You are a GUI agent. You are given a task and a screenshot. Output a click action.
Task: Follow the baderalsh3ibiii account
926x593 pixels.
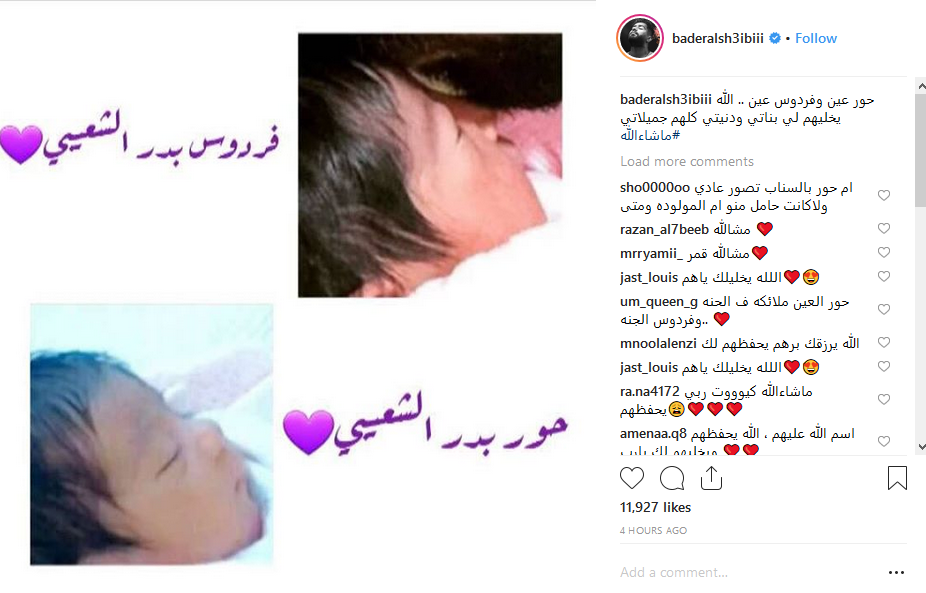click(816, 38)
